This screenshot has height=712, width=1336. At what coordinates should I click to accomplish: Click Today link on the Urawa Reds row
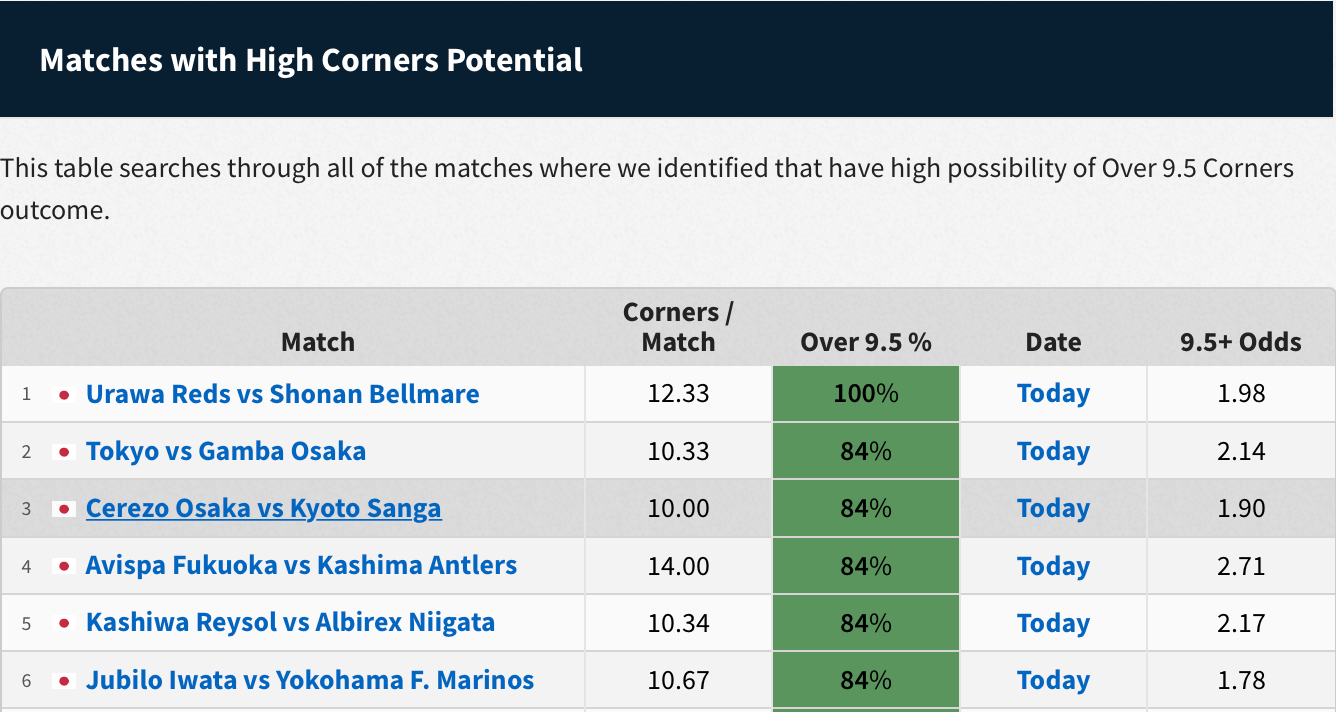point(1053,394)
